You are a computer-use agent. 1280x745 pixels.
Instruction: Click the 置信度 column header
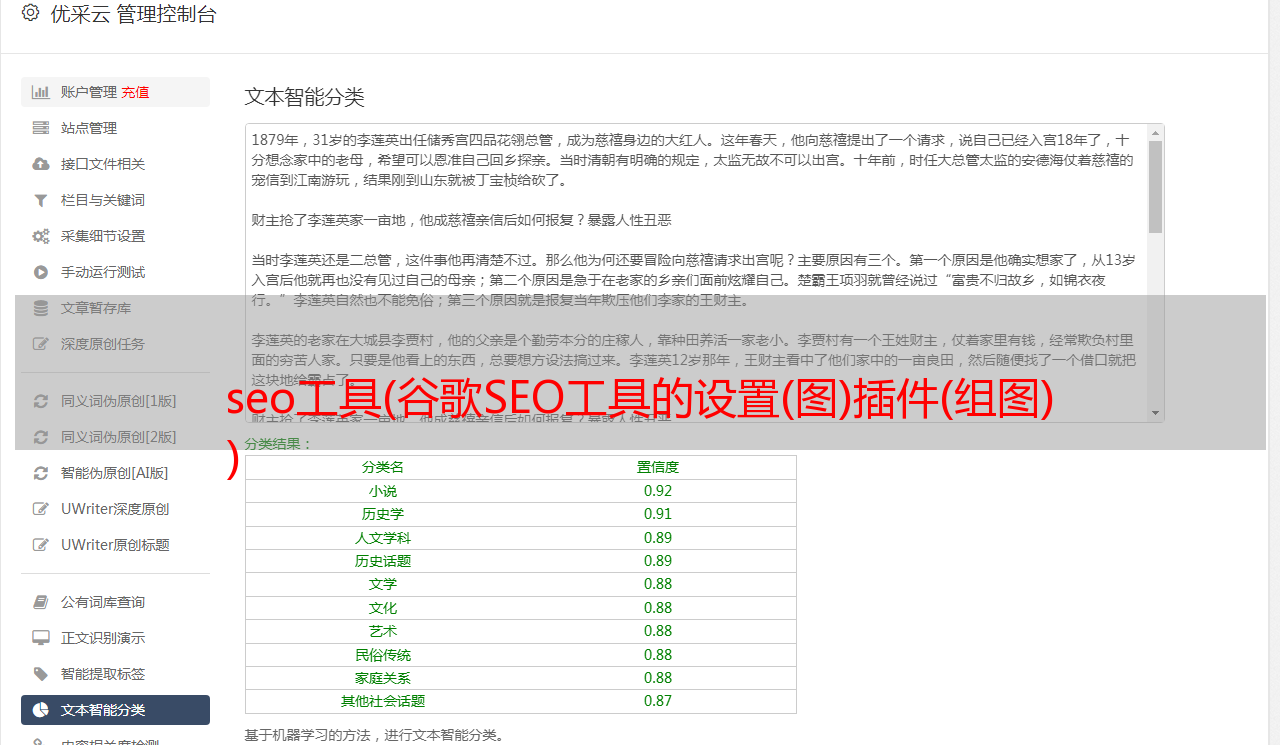point(658,467)
